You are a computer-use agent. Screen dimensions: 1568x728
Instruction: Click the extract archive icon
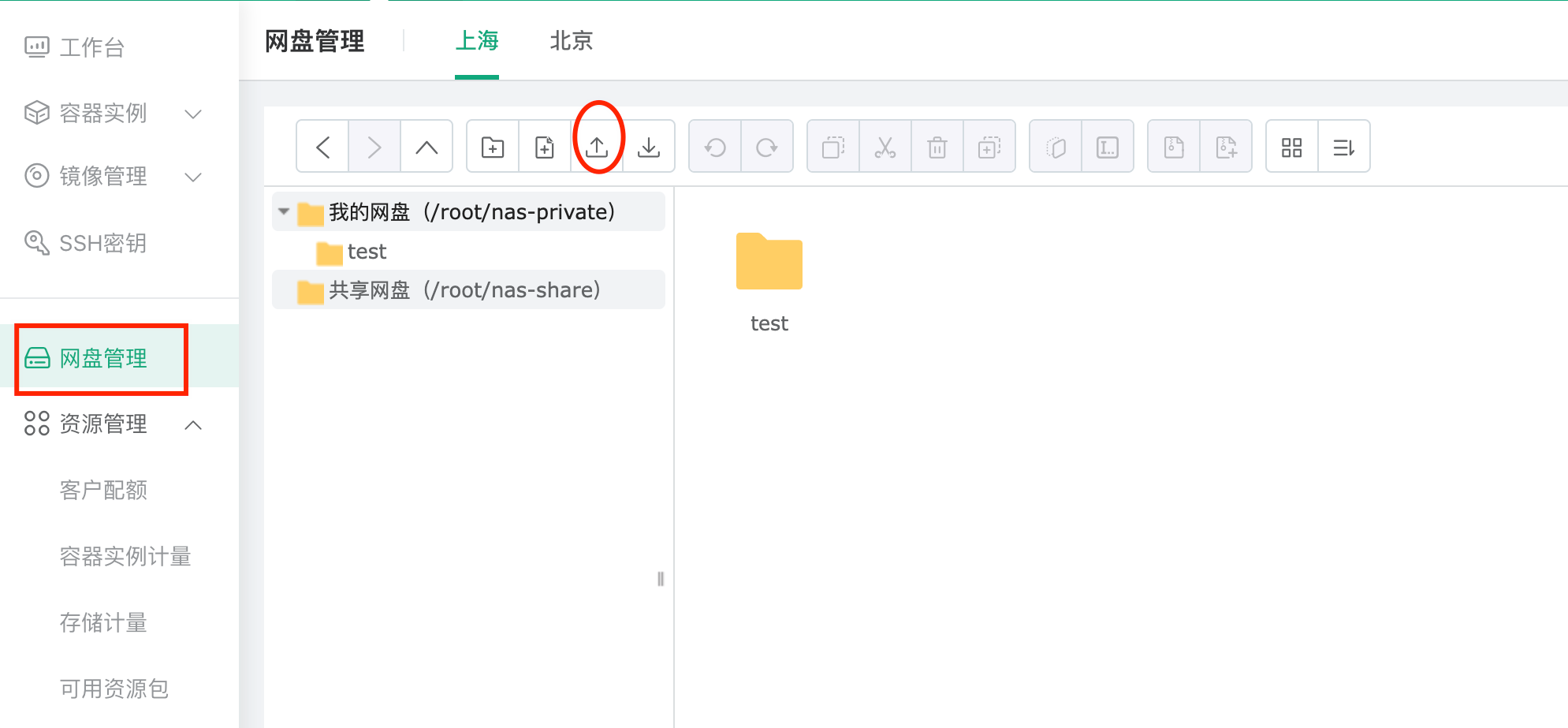click(1174, 147)
